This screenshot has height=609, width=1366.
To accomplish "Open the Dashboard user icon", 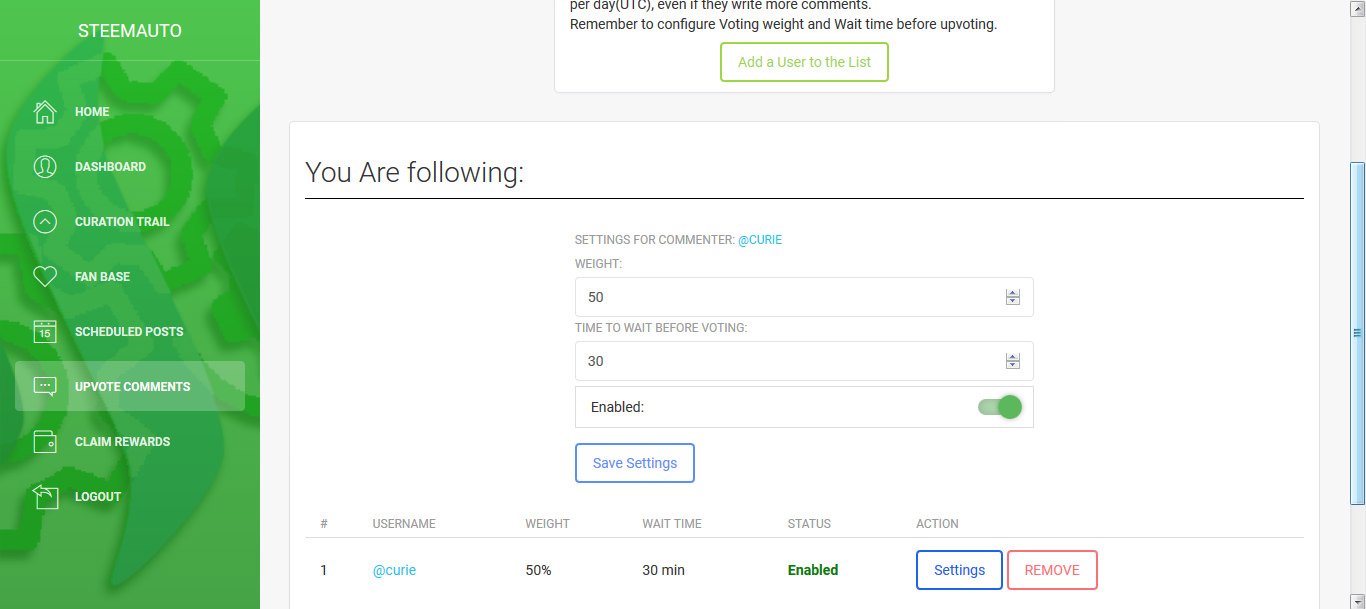I will pyautogui.click(x=45, y=167).
